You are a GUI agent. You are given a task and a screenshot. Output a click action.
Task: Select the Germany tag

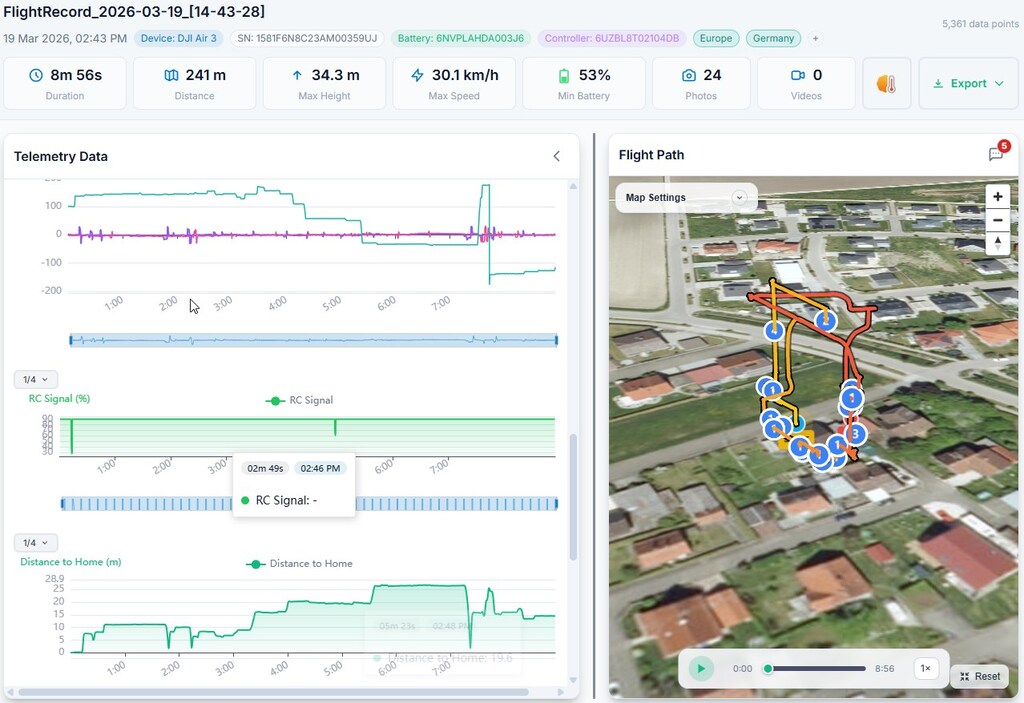[x=773, y=39]
